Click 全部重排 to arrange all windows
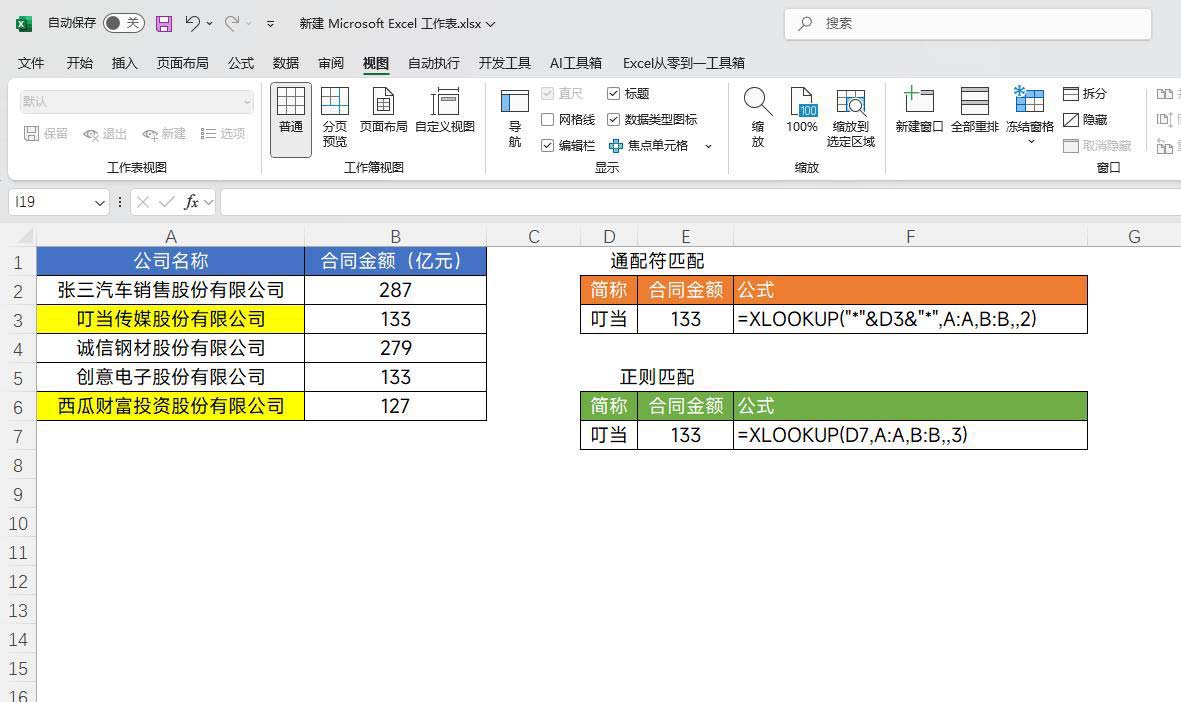This screenshot has height=702, width=1181. [x=974, y=112]
